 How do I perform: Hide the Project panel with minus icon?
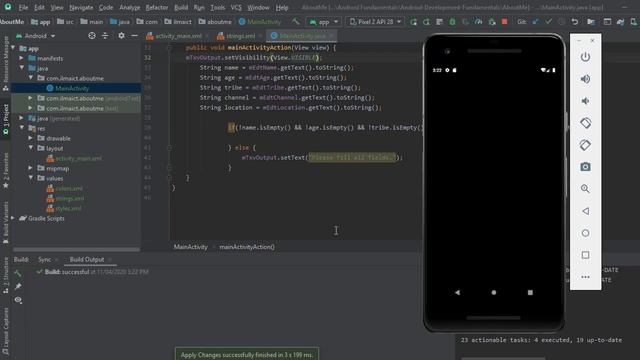pyautogui.click(x=134, y=36)
